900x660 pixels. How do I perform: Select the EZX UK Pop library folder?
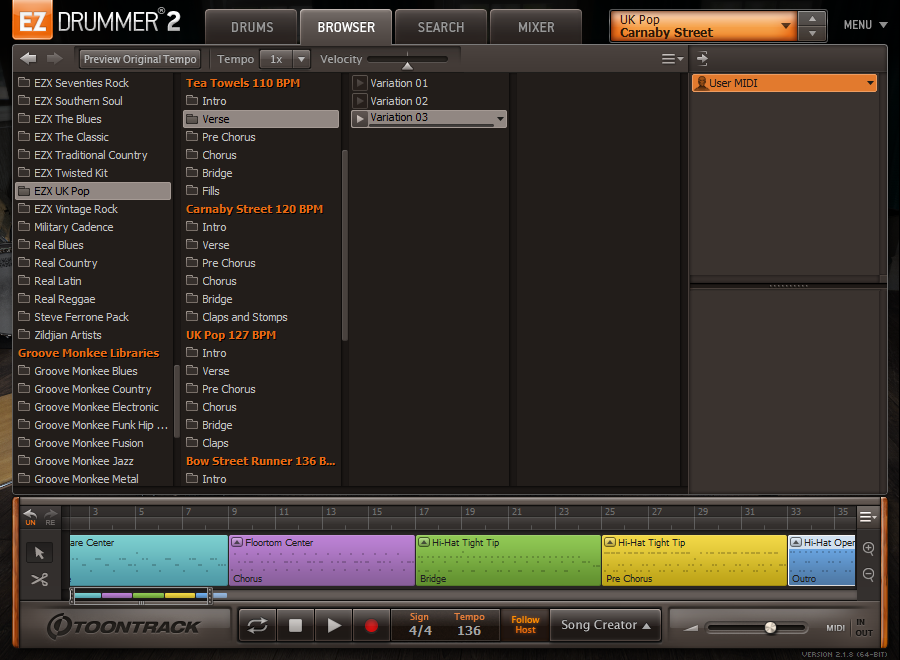[93, 191]
